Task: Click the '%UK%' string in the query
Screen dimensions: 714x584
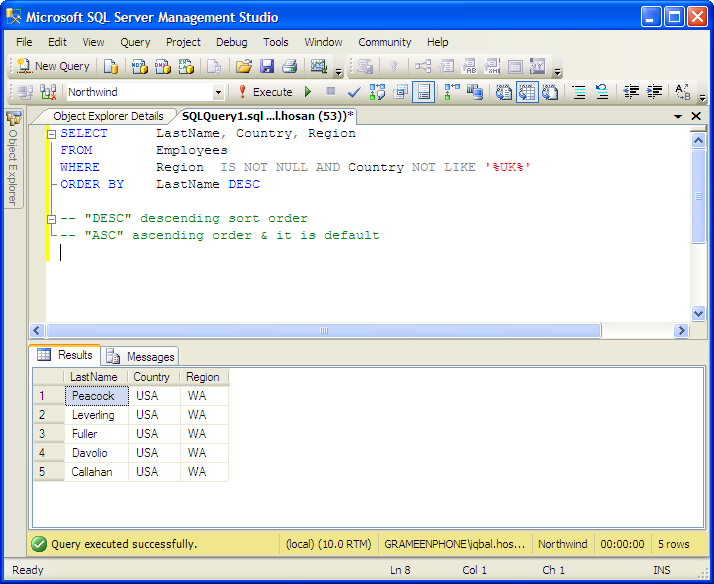Action: tap(508, 168)
